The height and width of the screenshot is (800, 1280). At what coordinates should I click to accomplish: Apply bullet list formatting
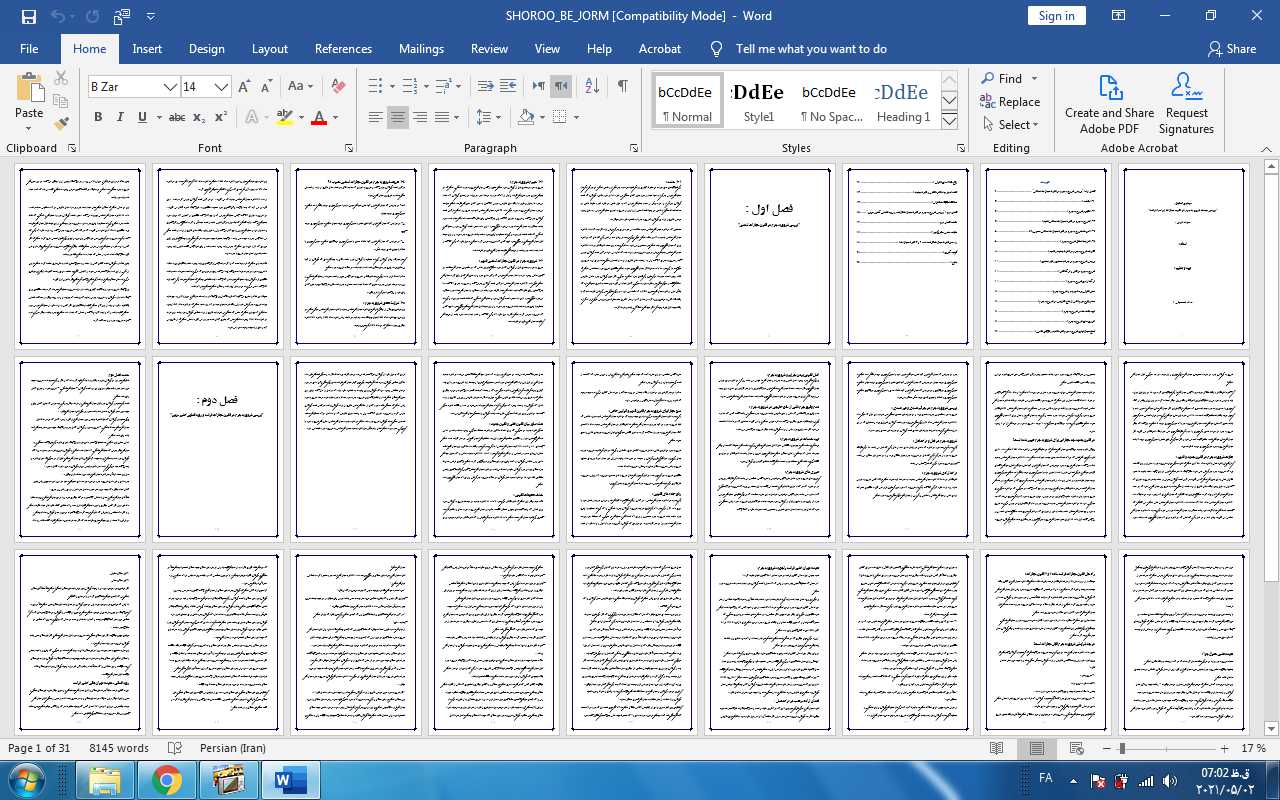pyautogui.click(x=375, y=87)
